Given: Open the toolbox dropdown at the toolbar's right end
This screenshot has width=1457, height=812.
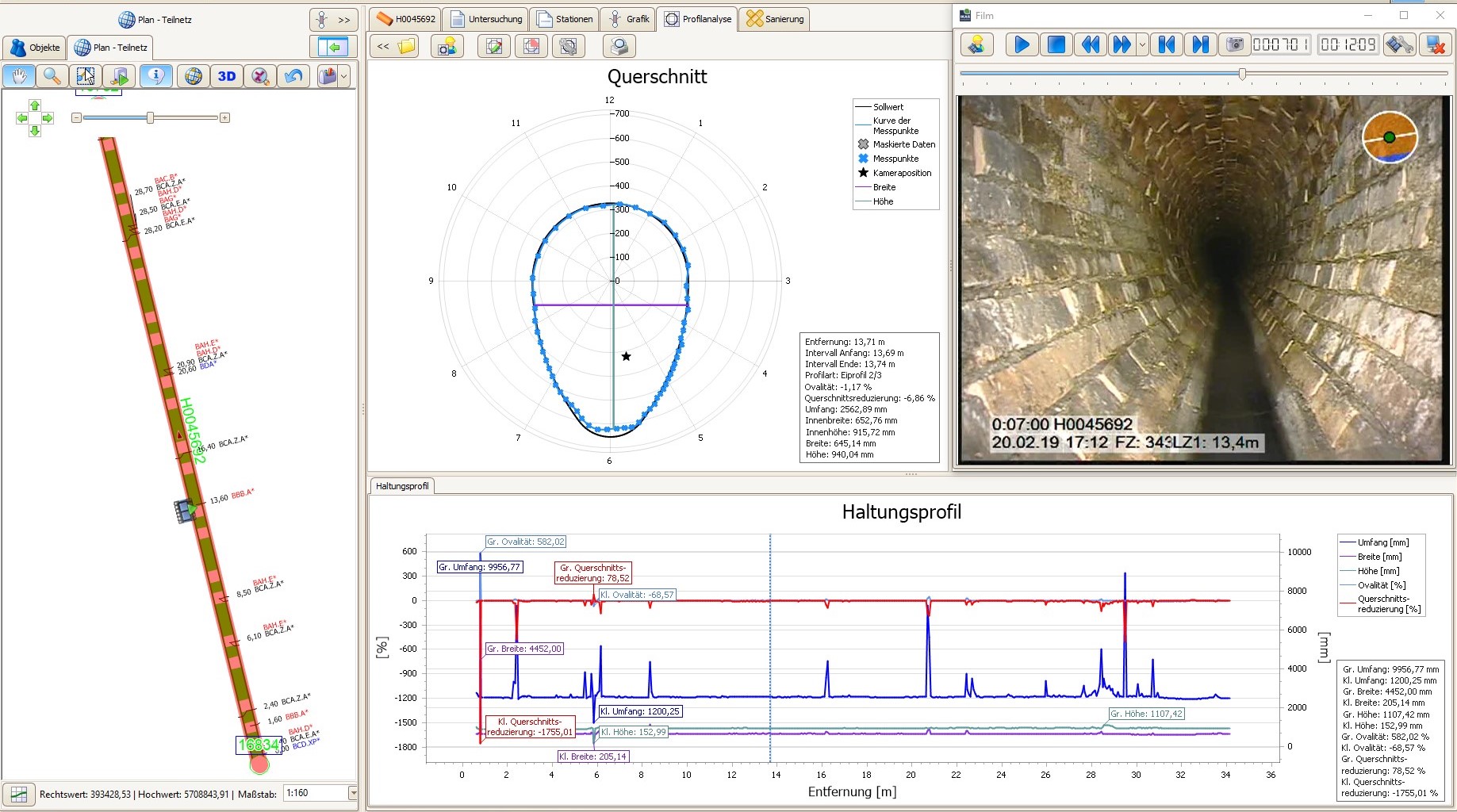Looking at the screenshot, I should click(x=343, y=75).
